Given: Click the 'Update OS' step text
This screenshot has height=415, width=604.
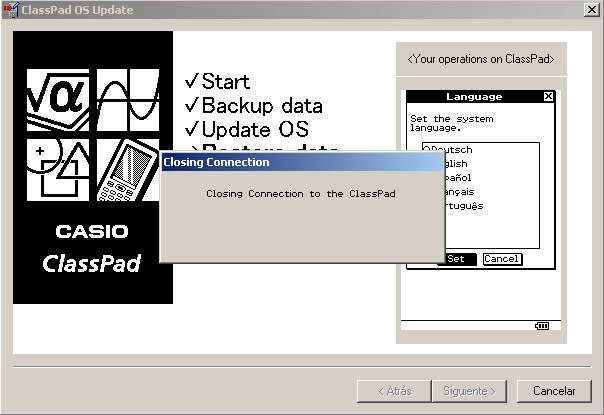Looking at the screenshot, I should (255, 129).
